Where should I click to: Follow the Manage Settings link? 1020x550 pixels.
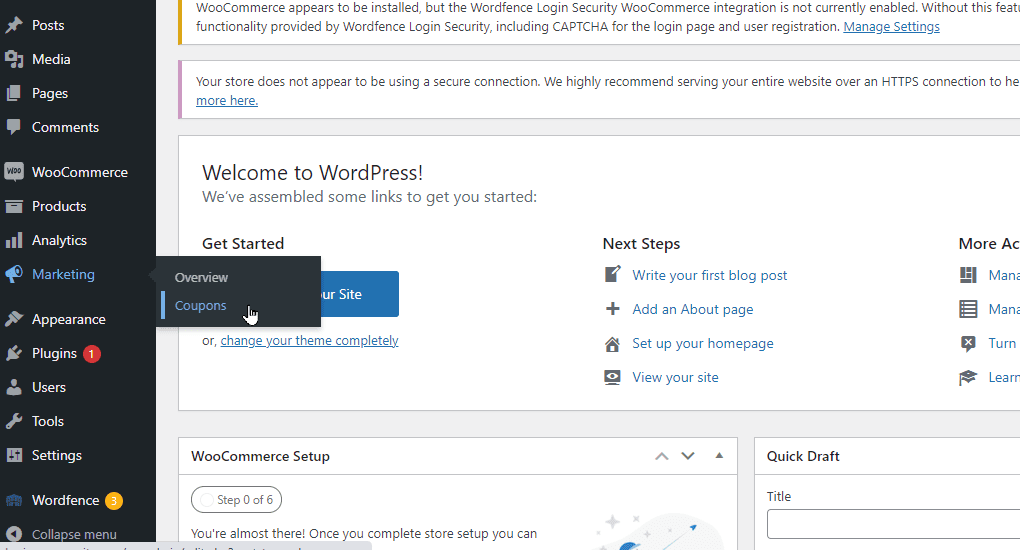coord(891,27)
